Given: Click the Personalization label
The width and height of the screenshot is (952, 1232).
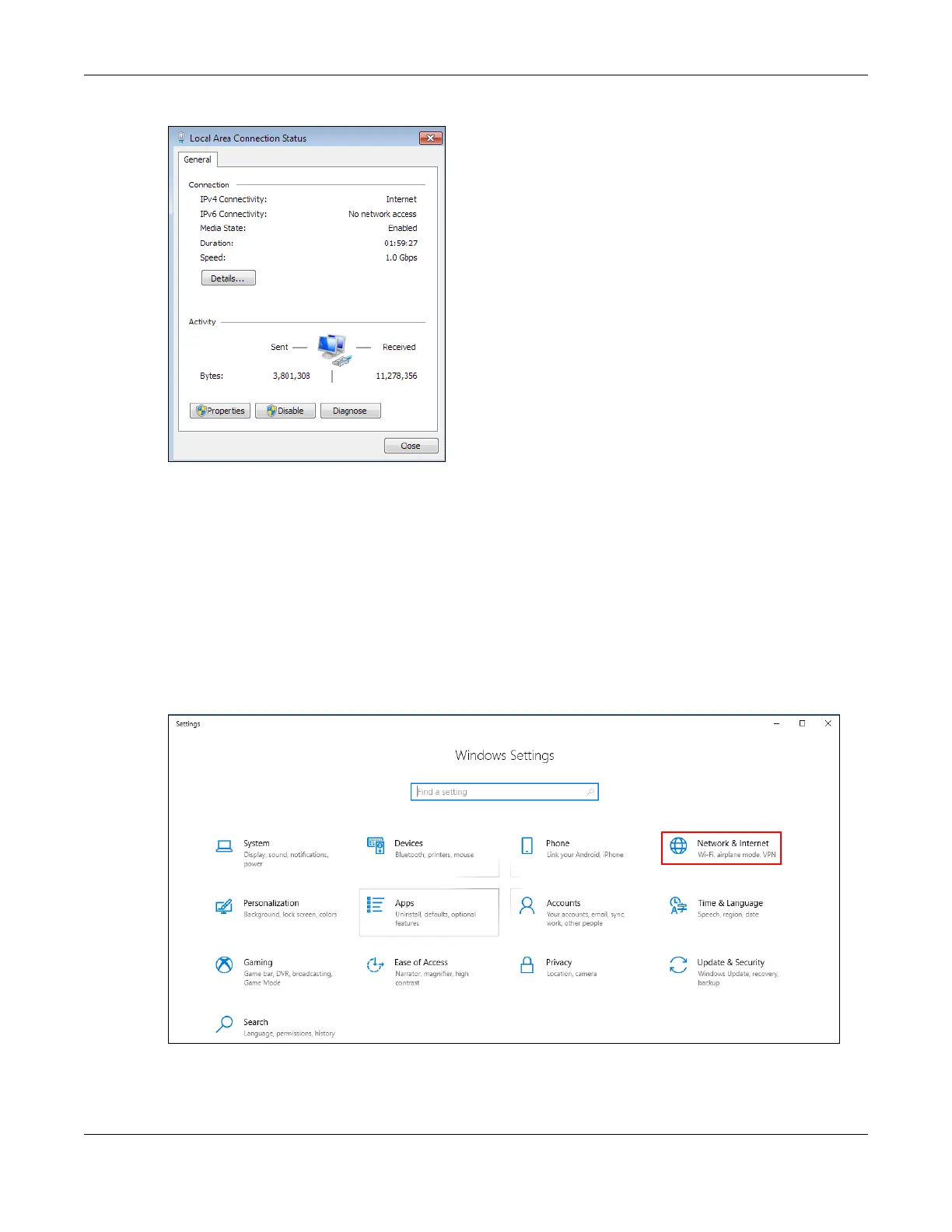Looking at the screenshot, I should click(x=271, y=903).
